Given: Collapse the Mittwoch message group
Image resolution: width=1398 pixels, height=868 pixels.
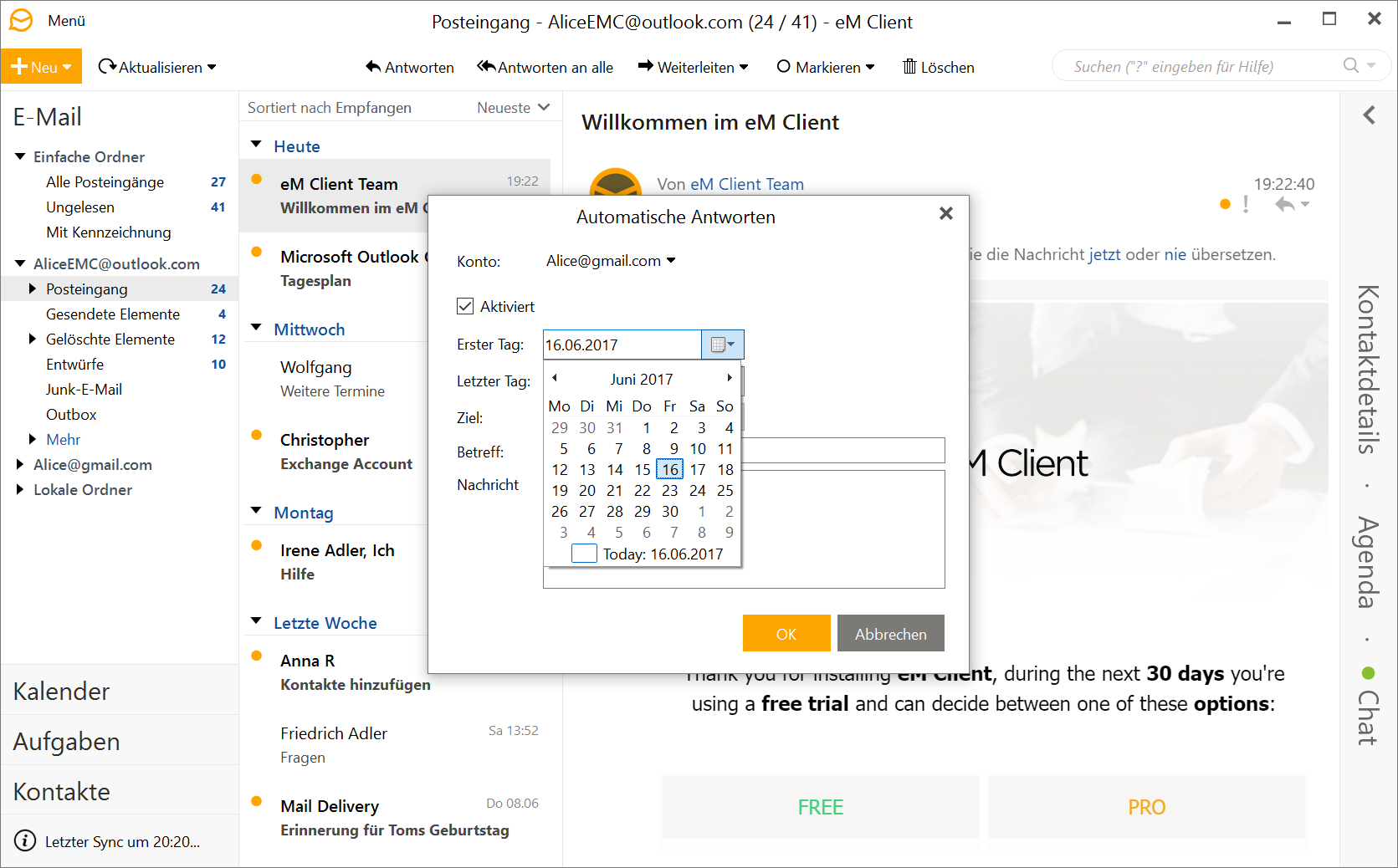Looking at the screenshot, I should click(257, 328).
